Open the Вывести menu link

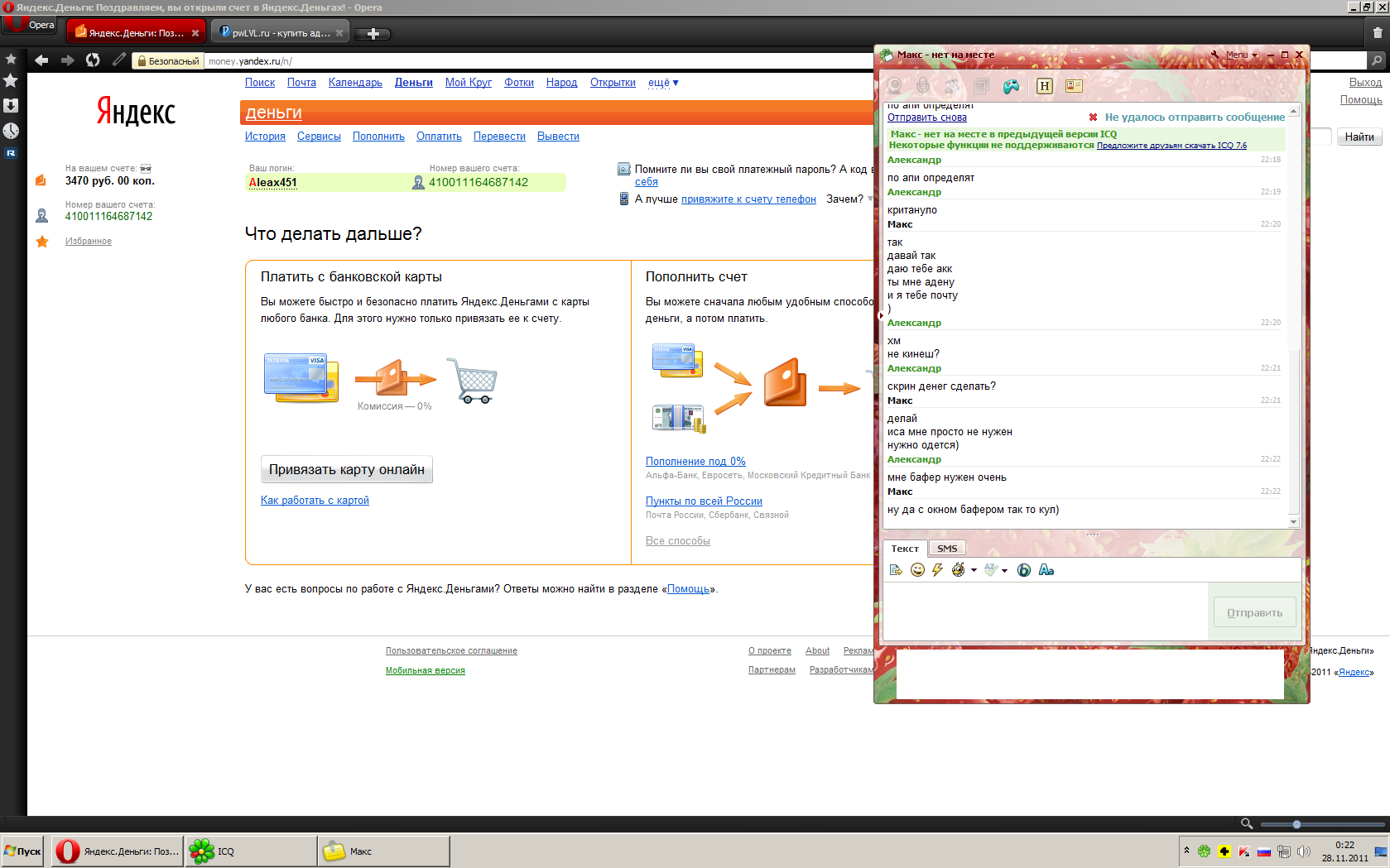pyautogui.click(x=558, y=137)
